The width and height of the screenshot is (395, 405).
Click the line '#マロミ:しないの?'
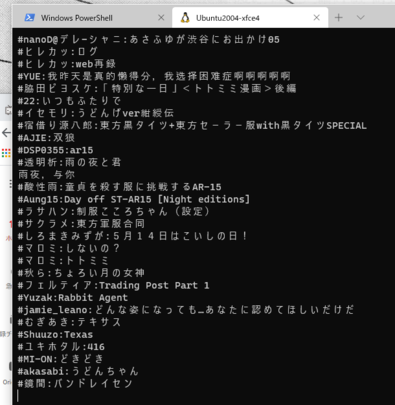(69, 248)
